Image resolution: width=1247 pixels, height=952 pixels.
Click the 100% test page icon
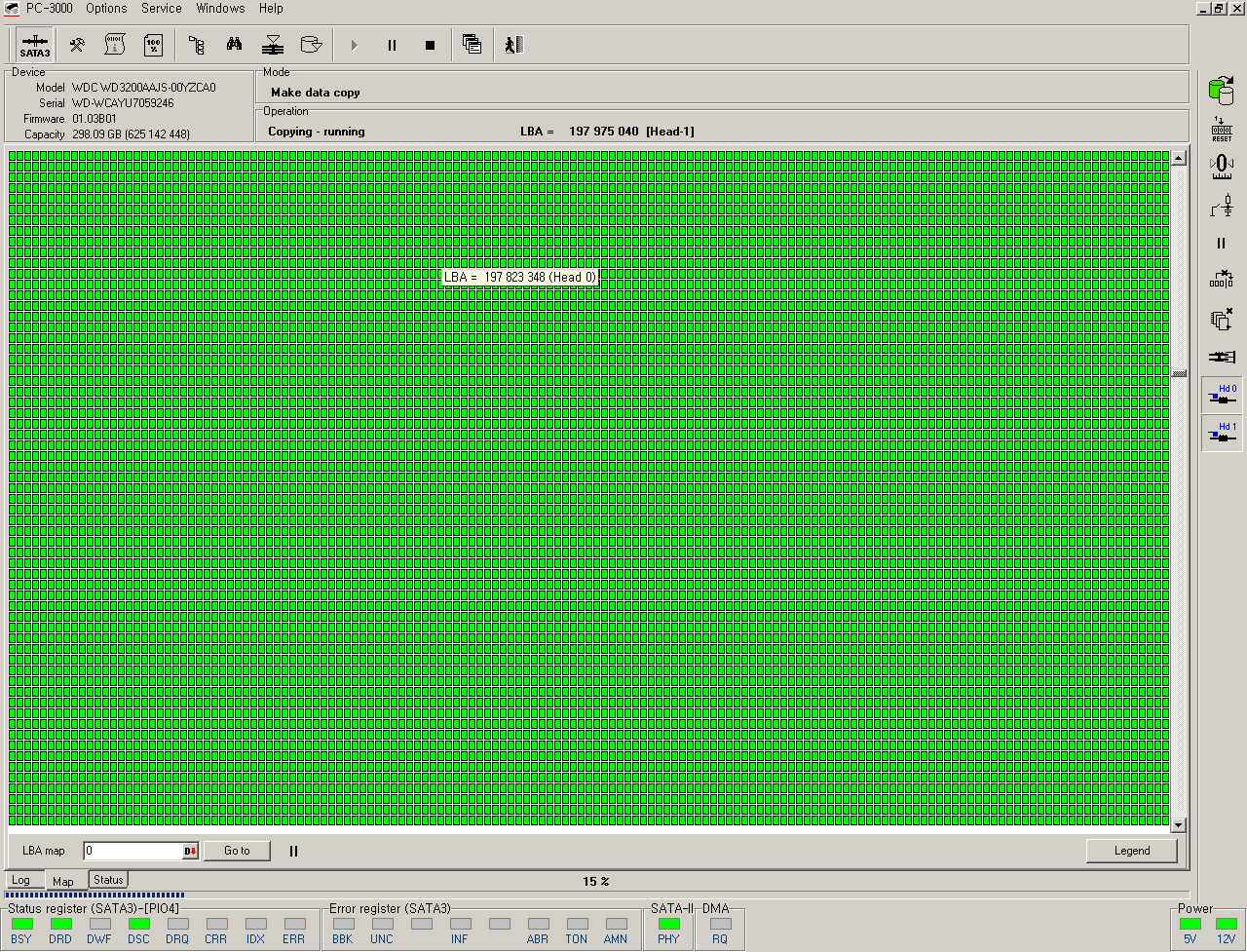click(x=153, y=45)
